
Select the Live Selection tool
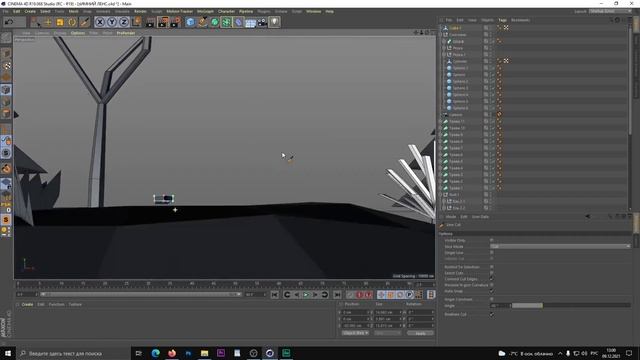36,22
